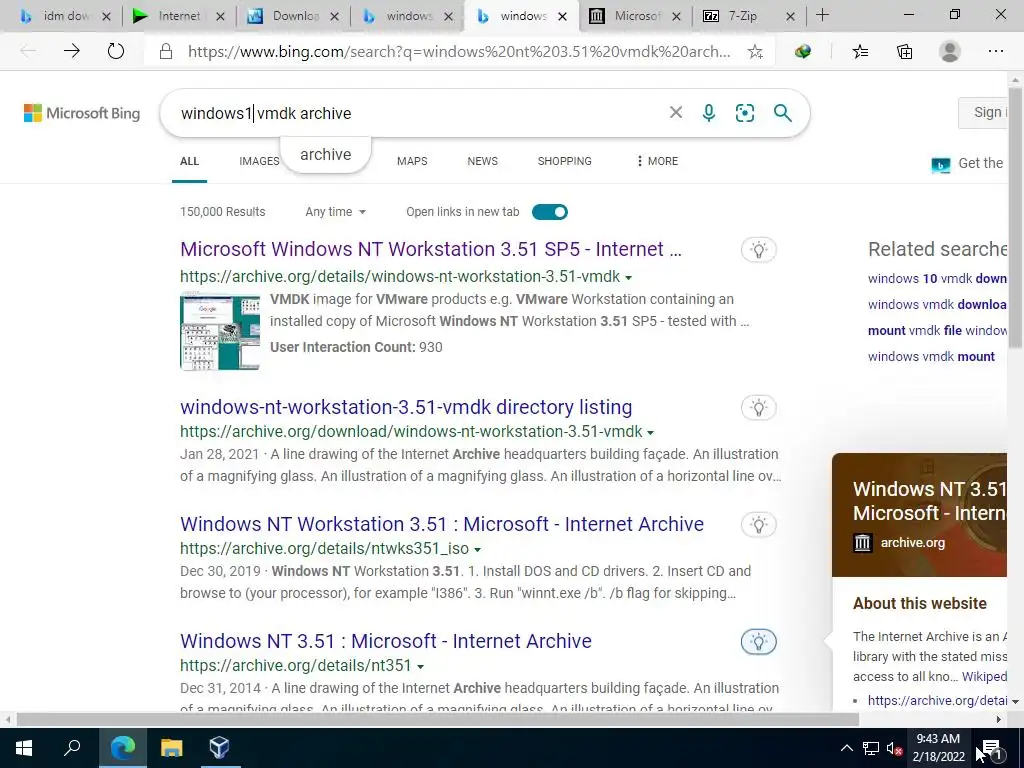
Task: Open the Edge settings and more menu
Action: 995,52
